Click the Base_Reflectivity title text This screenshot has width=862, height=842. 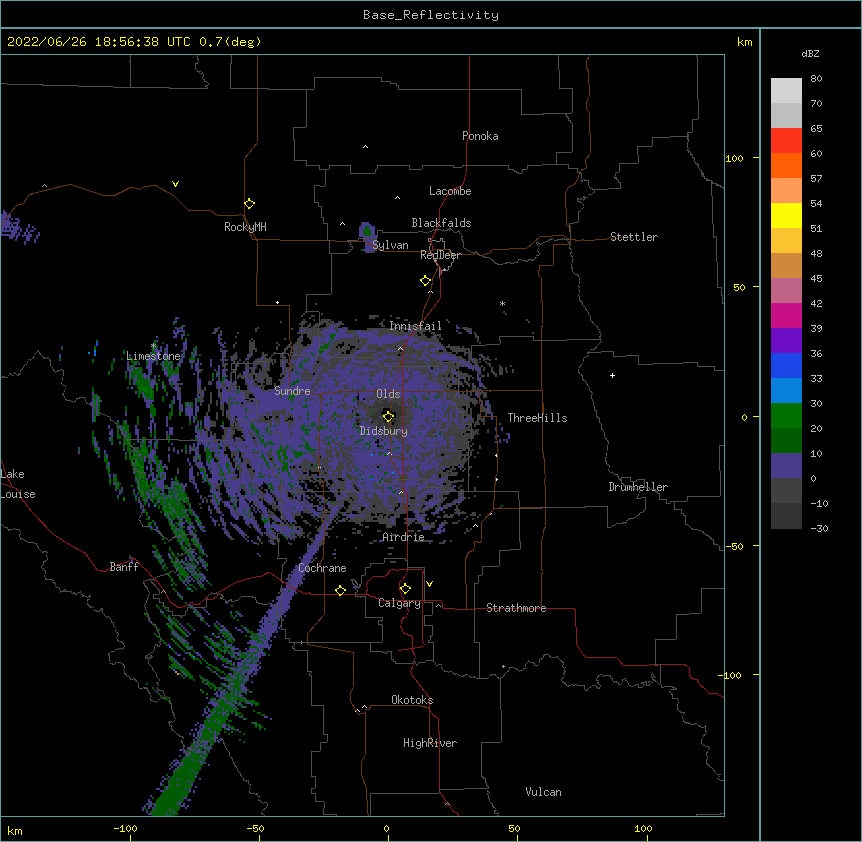pyautogui.click(x=431, y=15)
